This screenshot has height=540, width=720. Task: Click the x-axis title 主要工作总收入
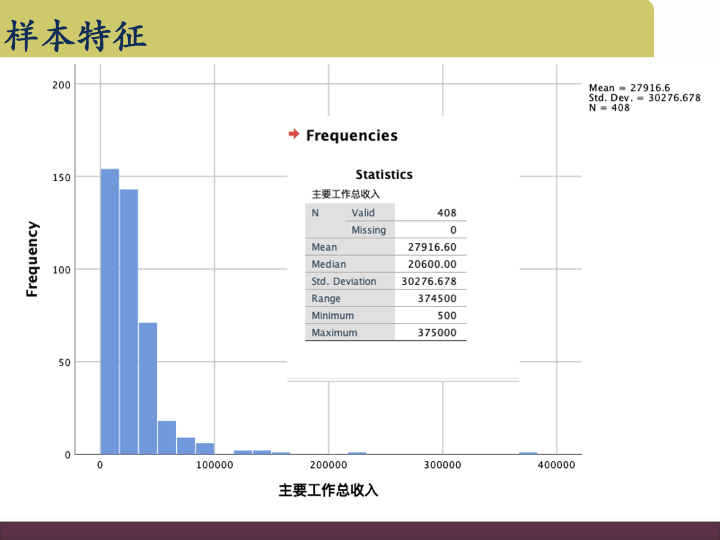(328, 491)
